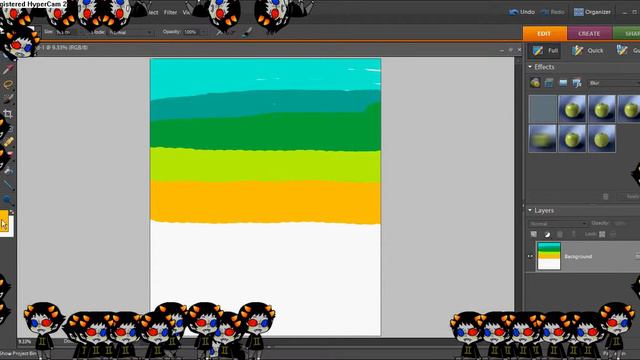This screenshot has width=640, height=360.
Task: Collapse the Effects panel
Action: tap(530, 67)
